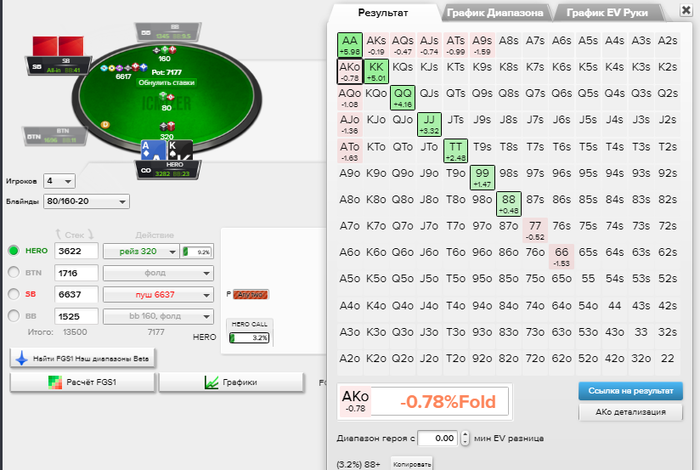
Task: Select the TT +2.48 cell
Action: [x=455, y=151]
